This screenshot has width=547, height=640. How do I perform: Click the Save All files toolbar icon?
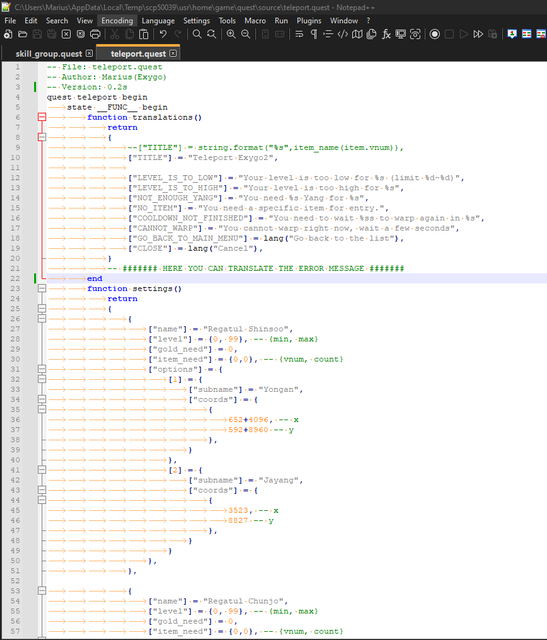pos(51,34)
